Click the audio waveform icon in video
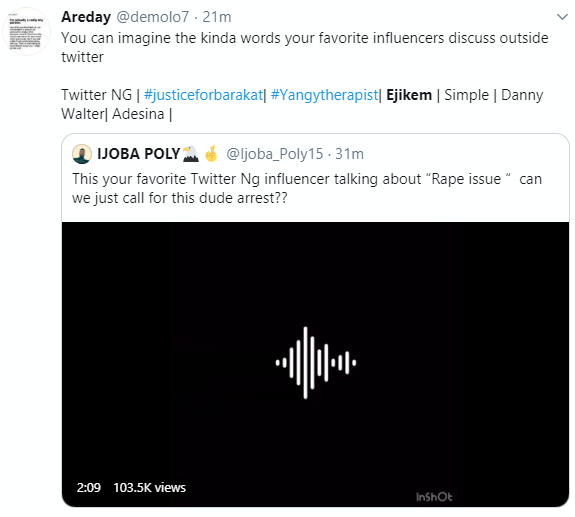This screenshot has width=575, height=517. point(316,362)
